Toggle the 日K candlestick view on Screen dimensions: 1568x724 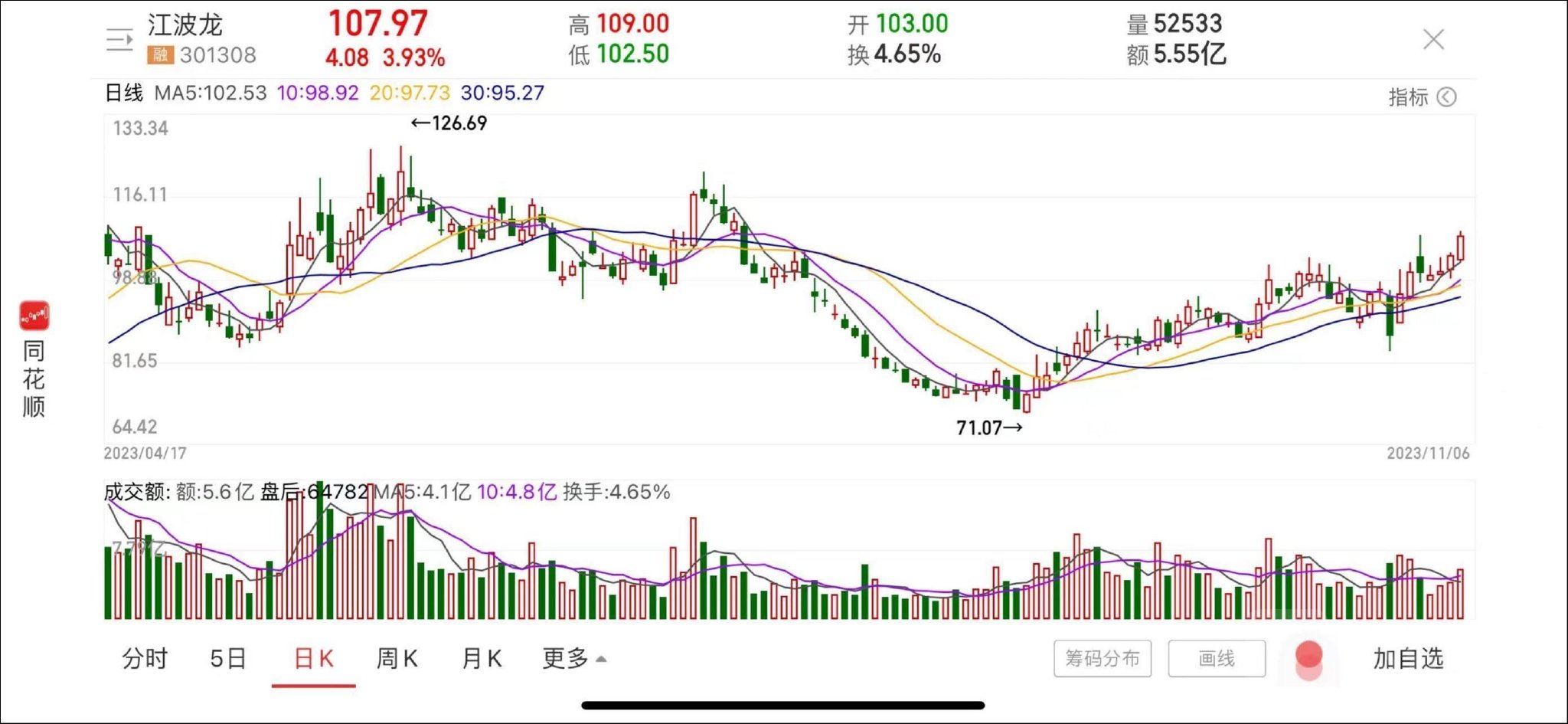click(314, 658)
